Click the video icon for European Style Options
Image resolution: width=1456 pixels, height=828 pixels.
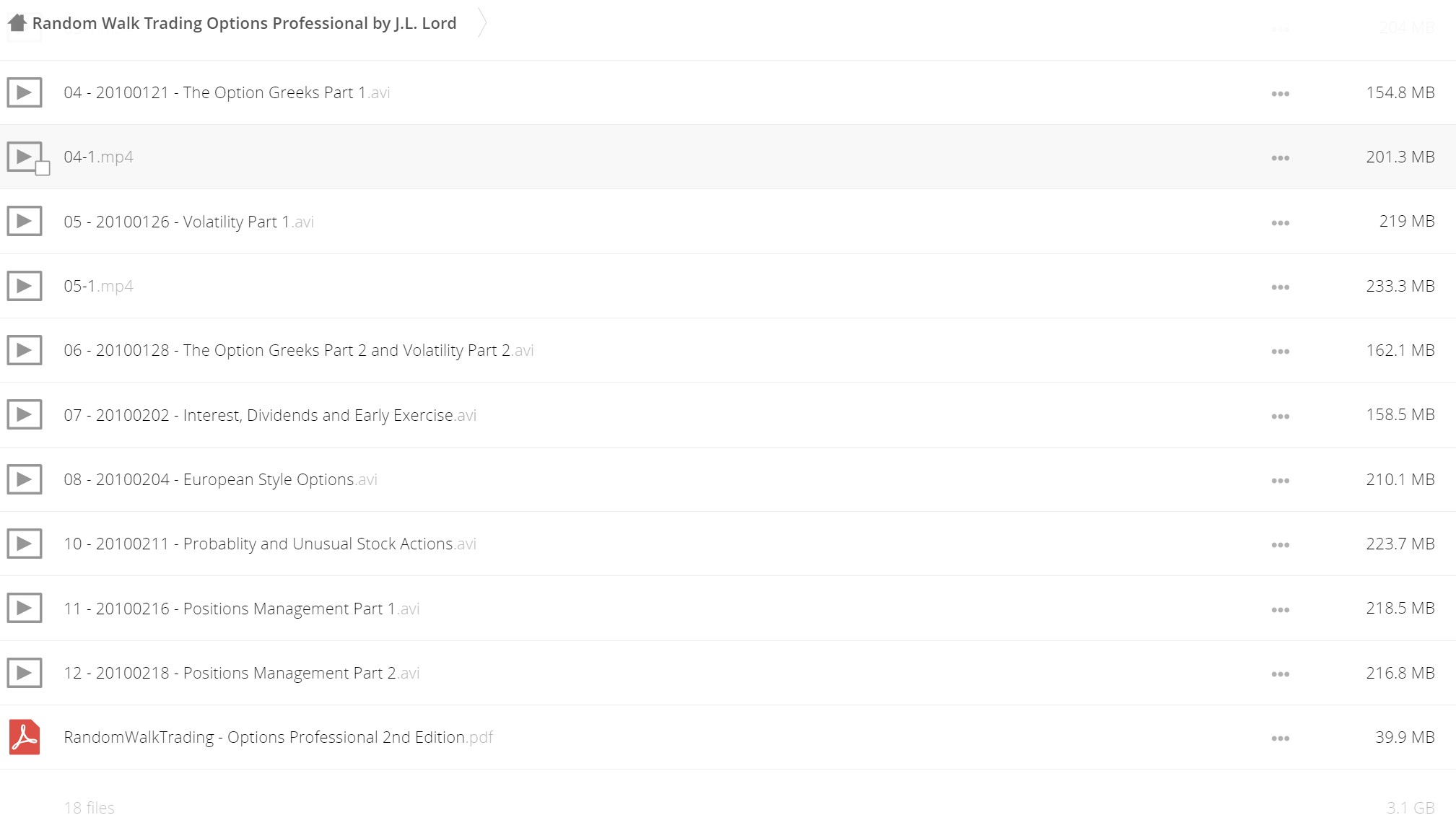click(x=25, y=479)
